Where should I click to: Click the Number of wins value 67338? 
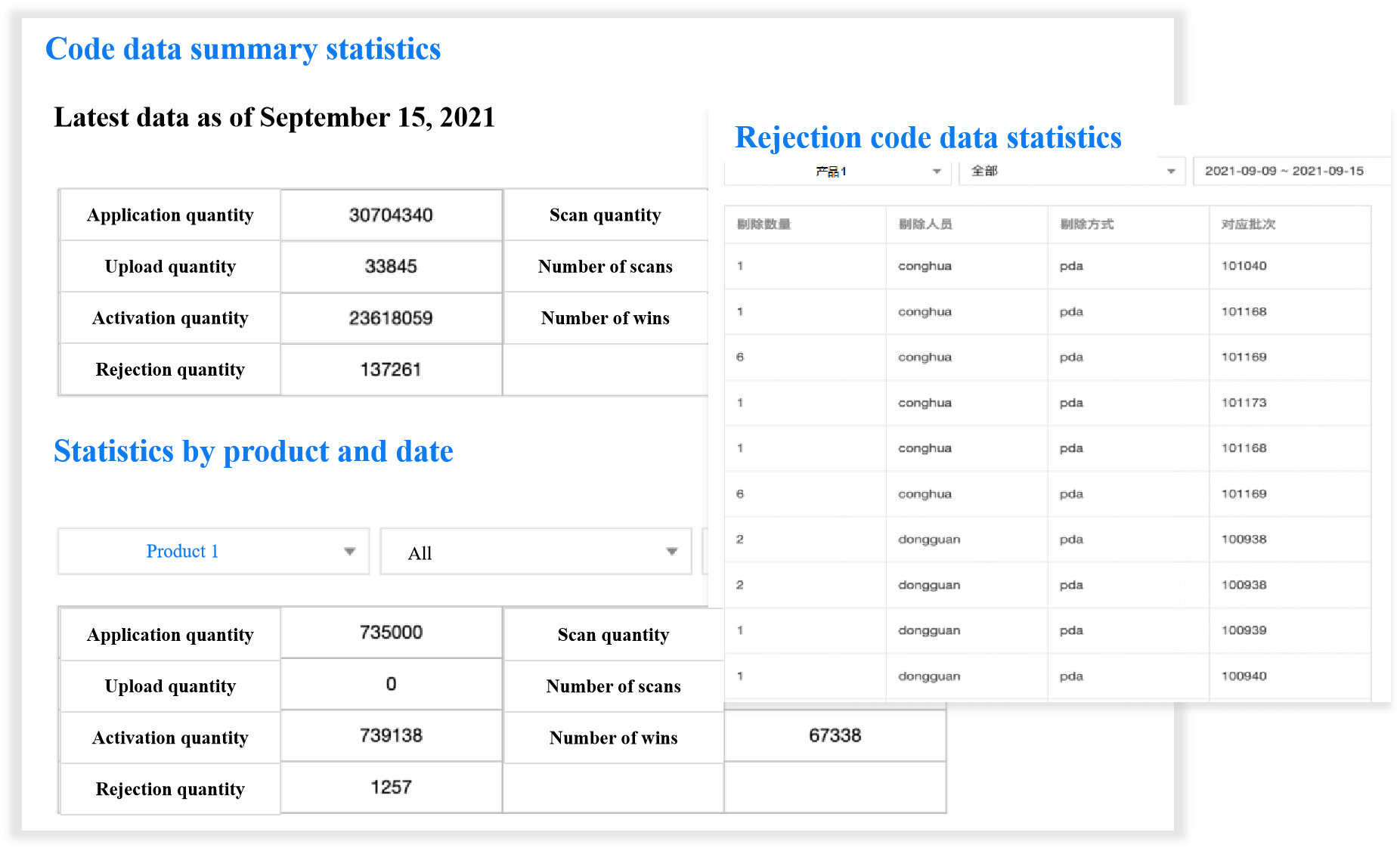(x=835, y=735)
